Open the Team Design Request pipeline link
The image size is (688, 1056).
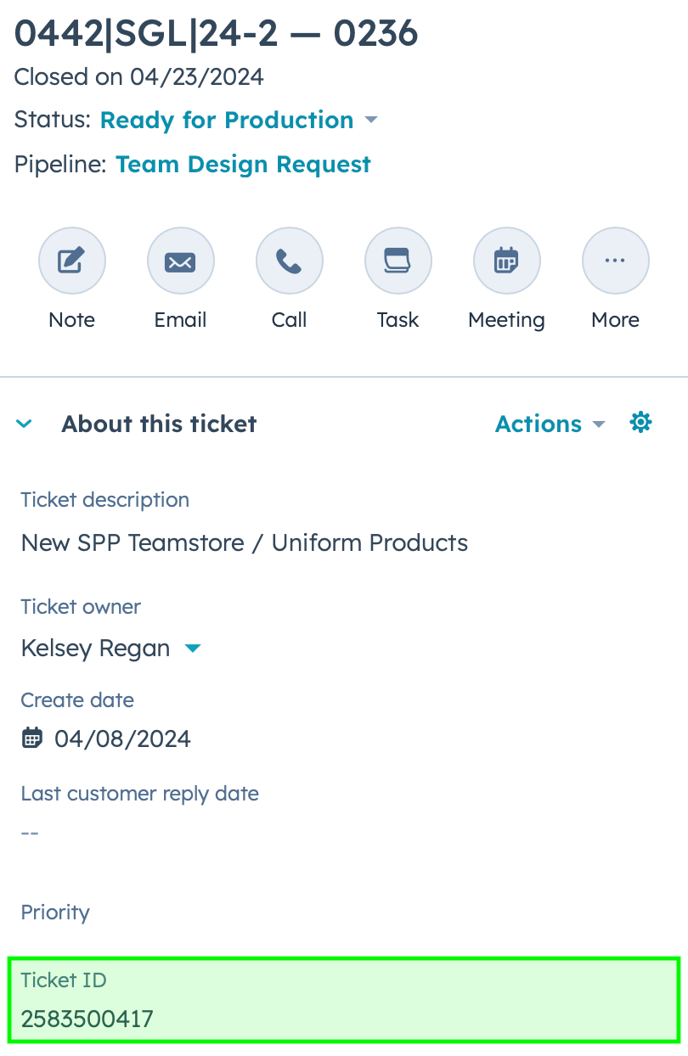coord(243,164)
